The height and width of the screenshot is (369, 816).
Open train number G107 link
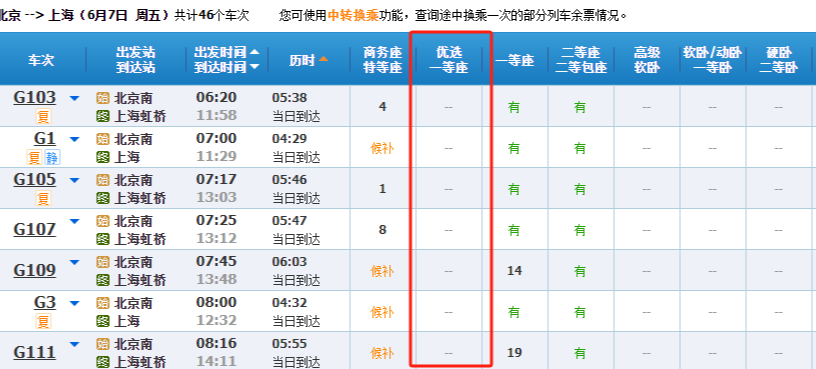click(34, 229)
